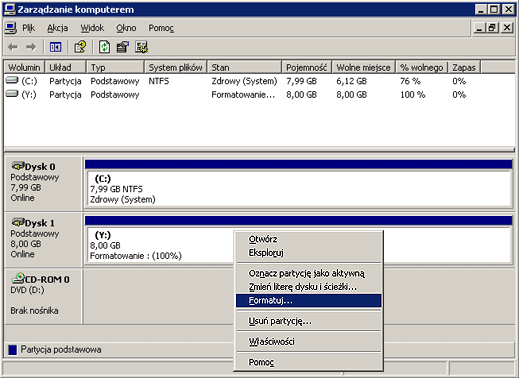This screenshot has width=519, height=378.
Task: Click the 100 % free cell
Action: (413, 95)
